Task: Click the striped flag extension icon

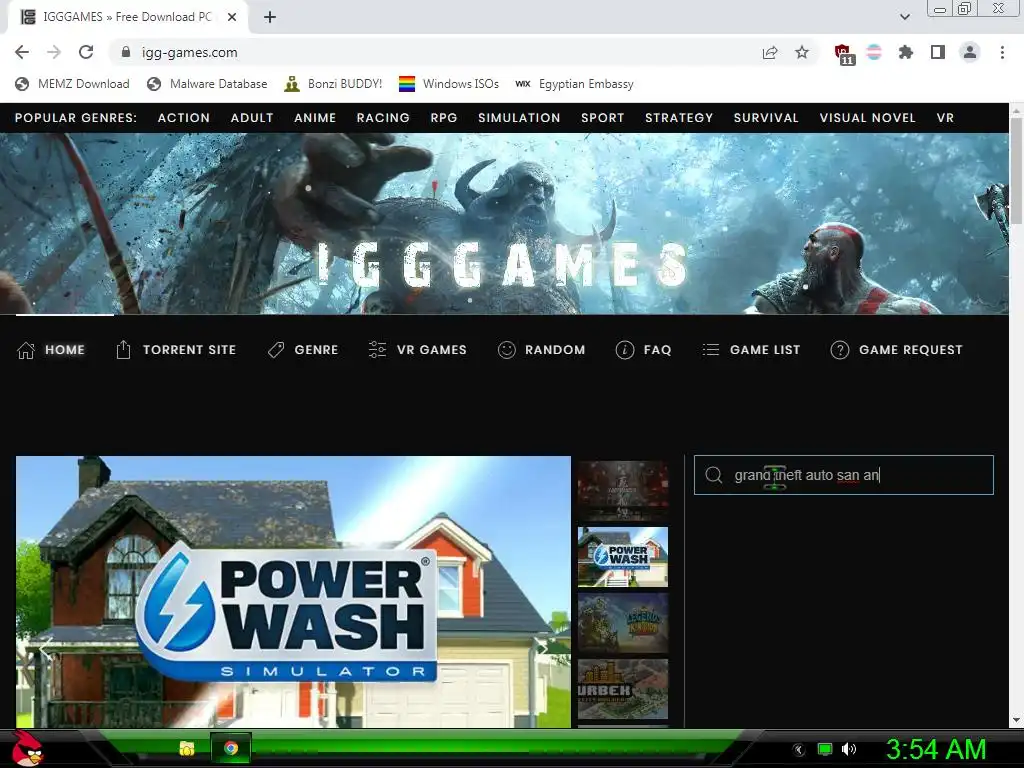Action: point(874,52)
